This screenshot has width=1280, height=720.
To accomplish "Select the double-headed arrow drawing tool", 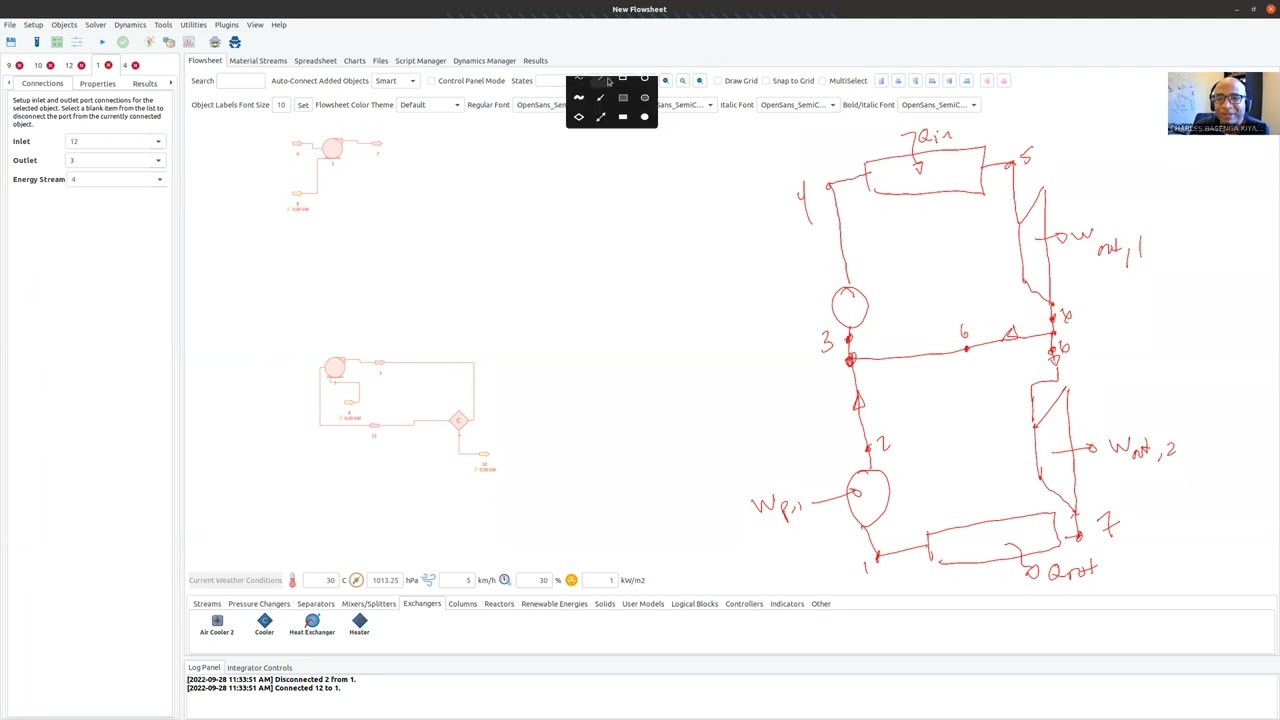I will (601, 117).
